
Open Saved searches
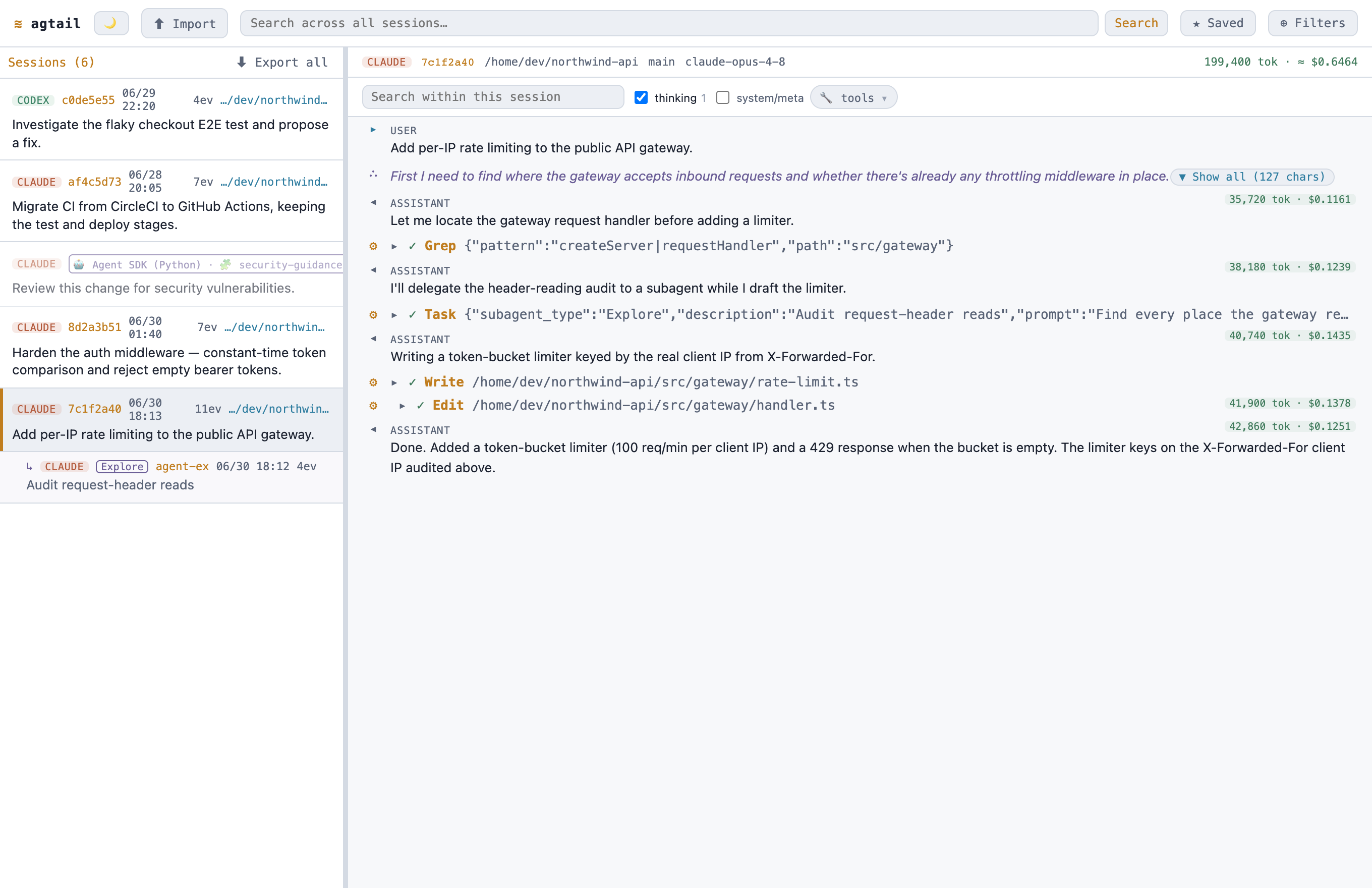tap(1218, 23)
